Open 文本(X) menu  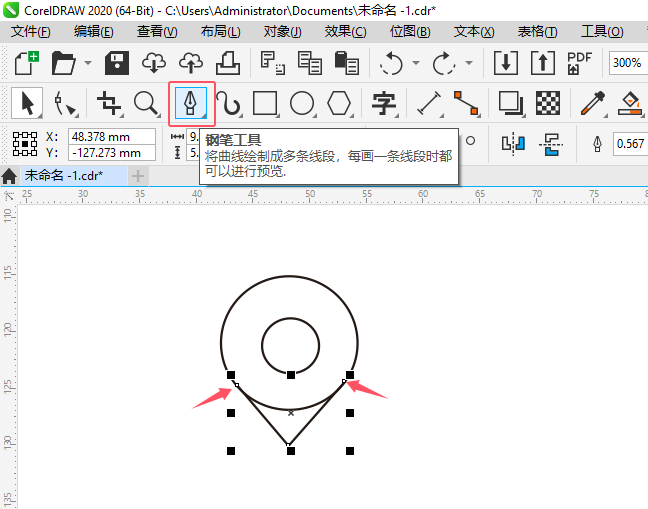coord(474,31)
